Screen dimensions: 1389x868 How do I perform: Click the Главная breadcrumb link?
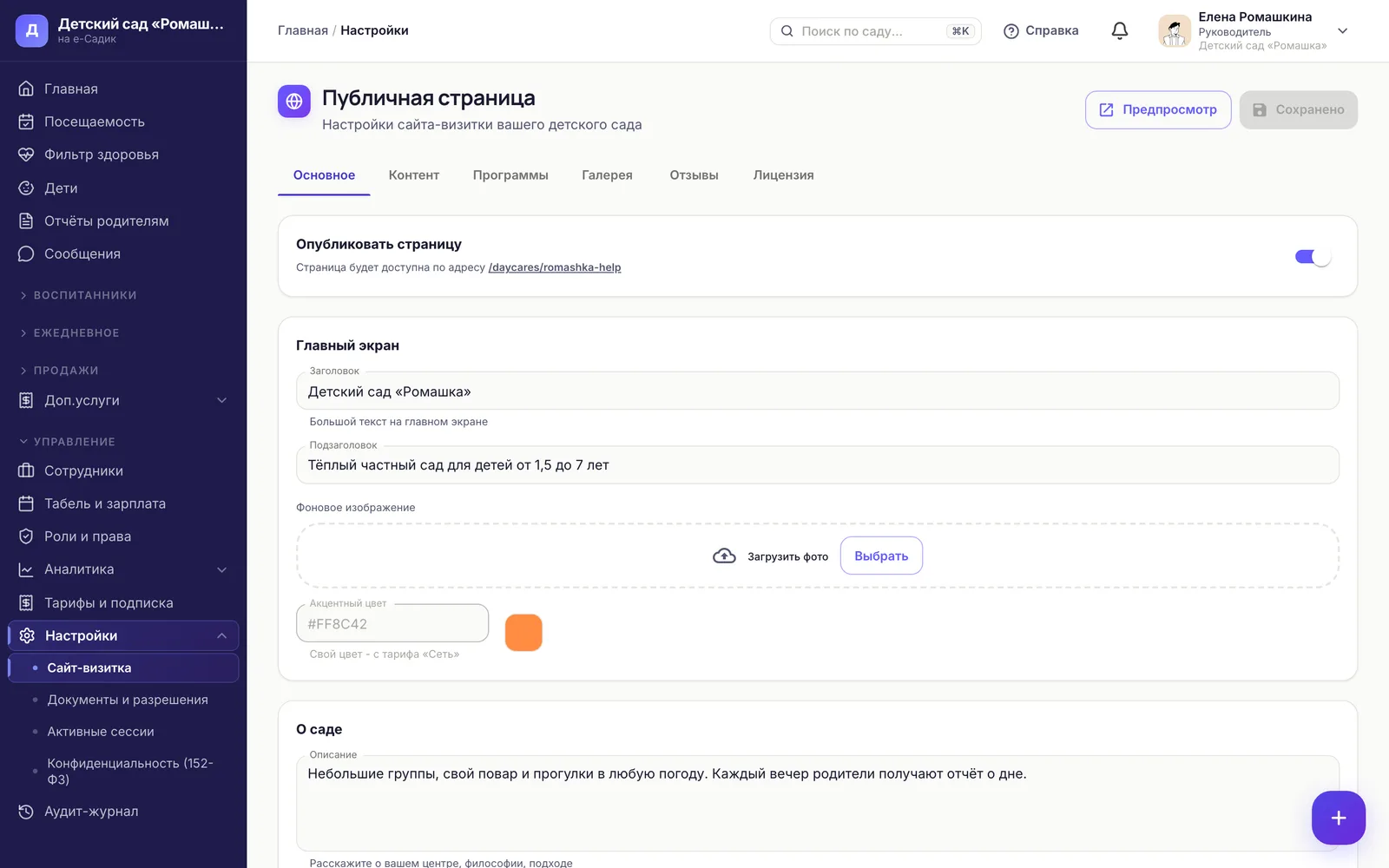(303, 30)
